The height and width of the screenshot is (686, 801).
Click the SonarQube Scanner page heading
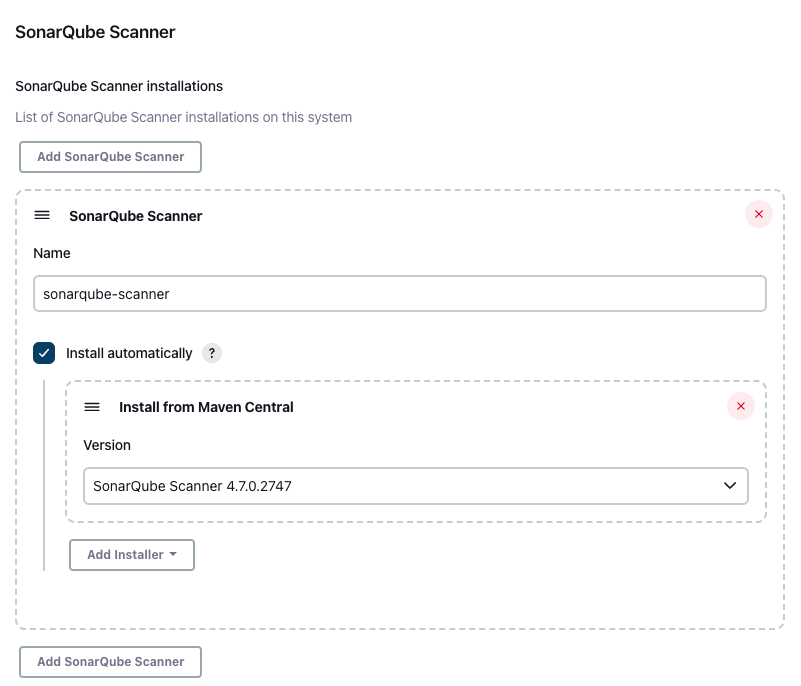95,32
